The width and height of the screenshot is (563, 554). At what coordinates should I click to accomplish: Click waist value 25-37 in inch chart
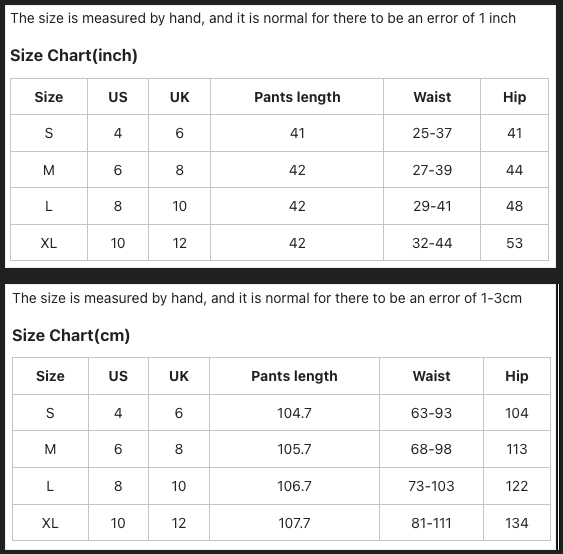[x=432, y=133]
